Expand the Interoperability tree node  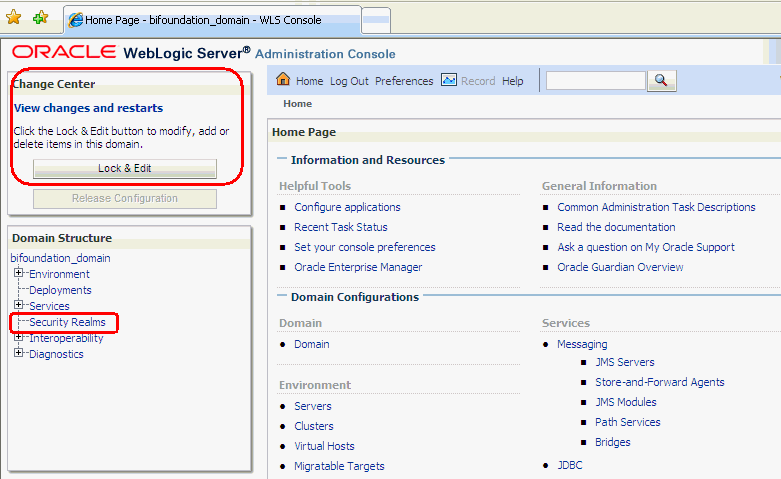[x=18, y=337]
